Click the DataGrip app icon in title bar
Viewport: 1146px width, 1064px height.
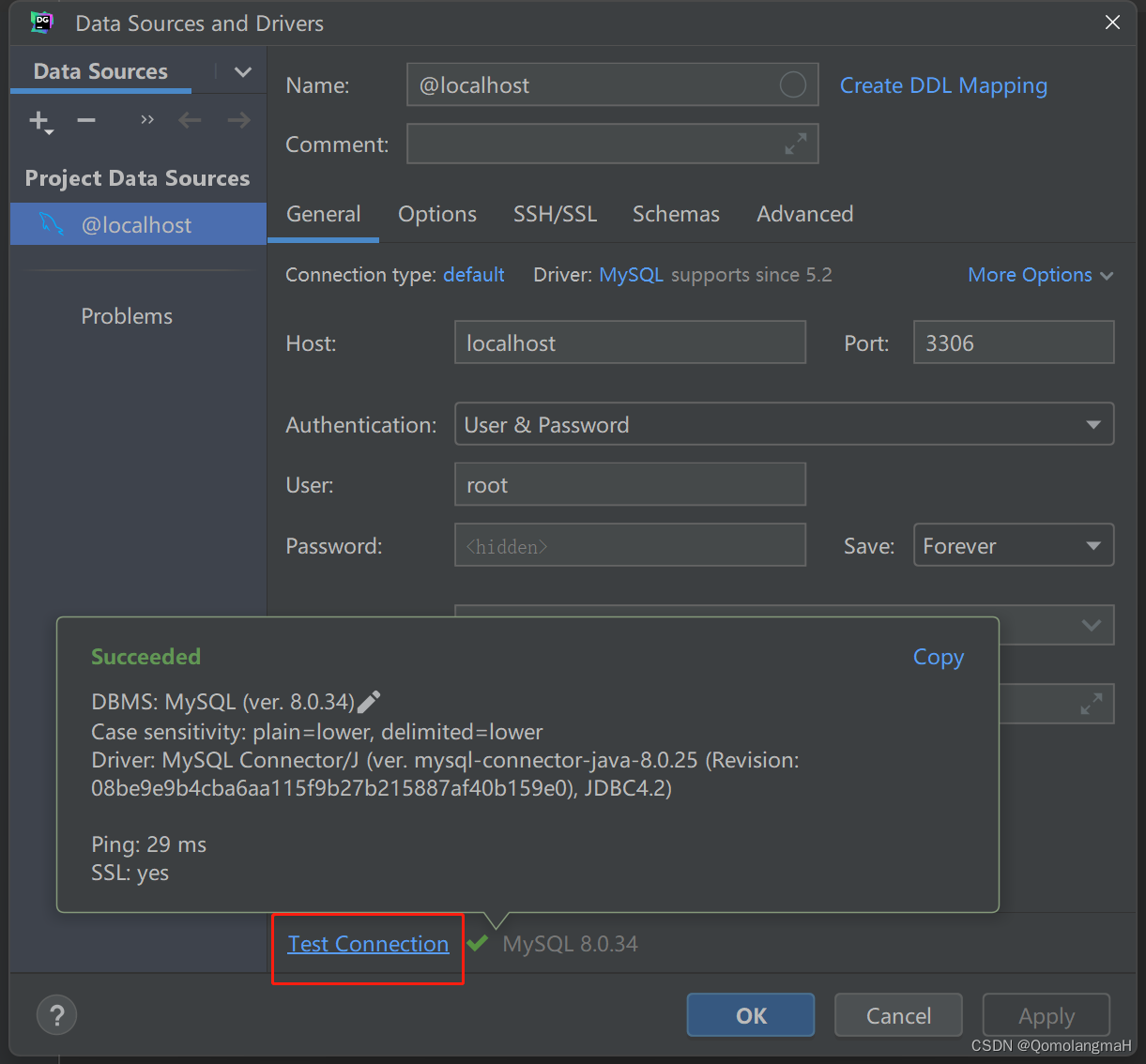coord(41,23)
